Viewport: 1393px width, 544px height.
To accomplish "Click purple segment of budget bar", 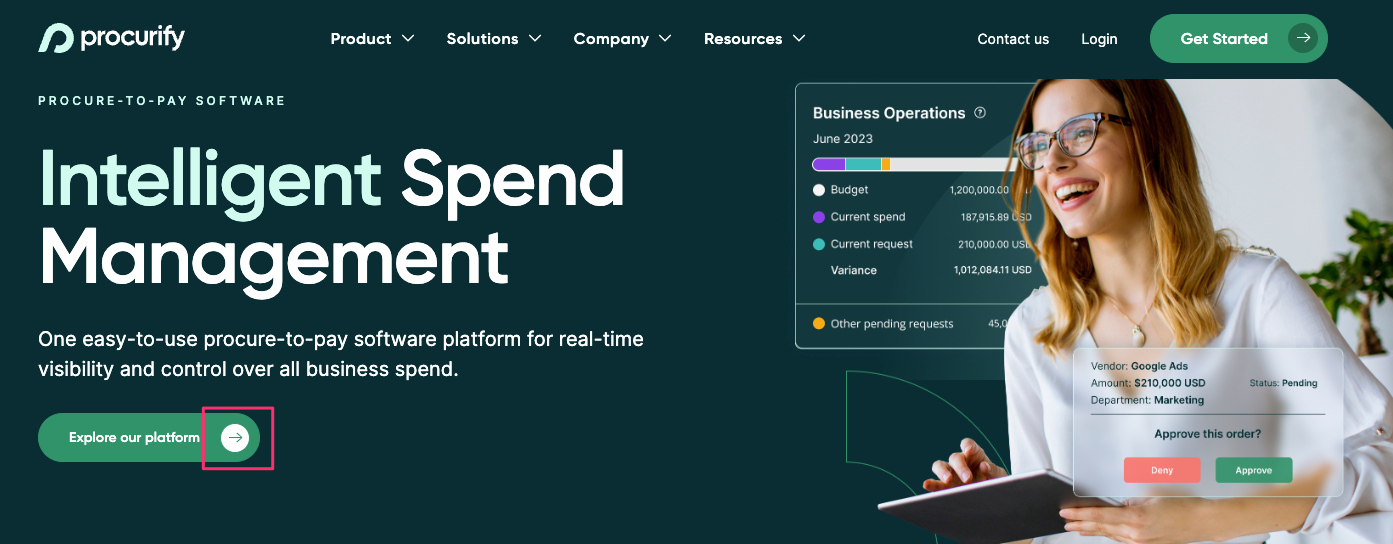I will coord(829,164).
